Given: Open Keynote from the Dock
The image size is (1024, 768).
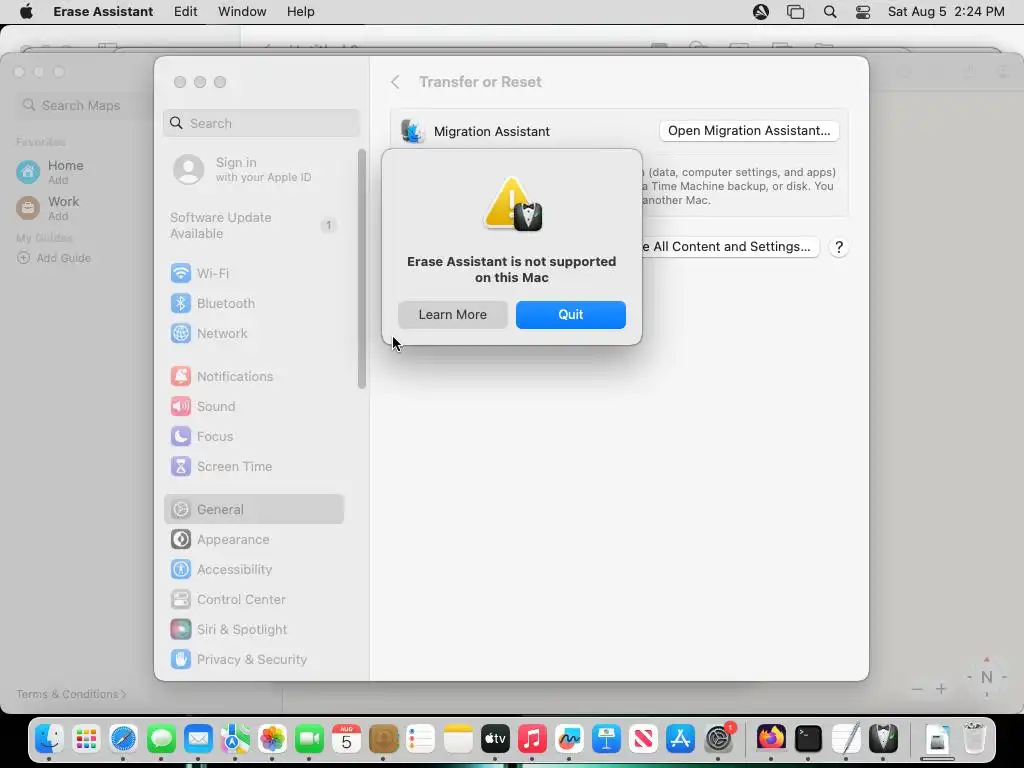Looking at the screenshot, I should point(606,739).
